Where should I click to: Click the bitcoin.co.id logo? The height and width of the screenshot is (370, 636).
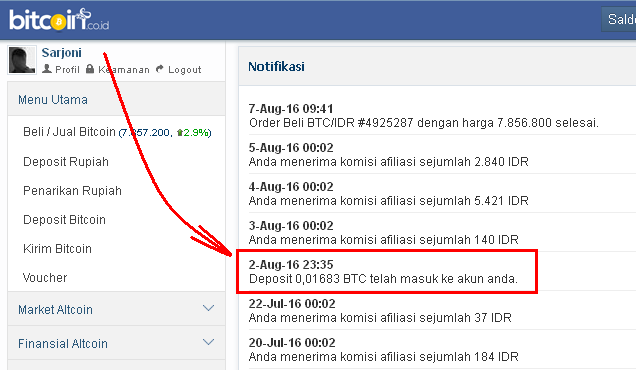(x=59, y=19)
